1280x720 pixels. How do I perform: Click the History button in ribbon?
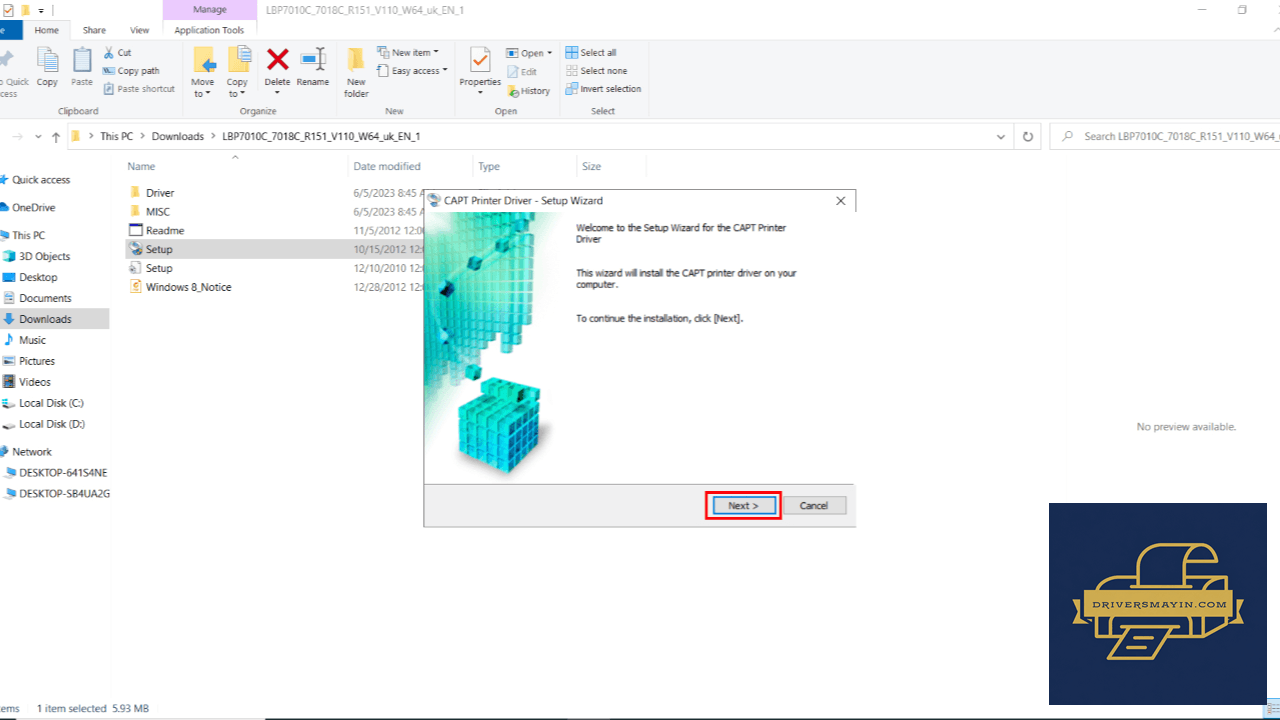pos(528,90)
